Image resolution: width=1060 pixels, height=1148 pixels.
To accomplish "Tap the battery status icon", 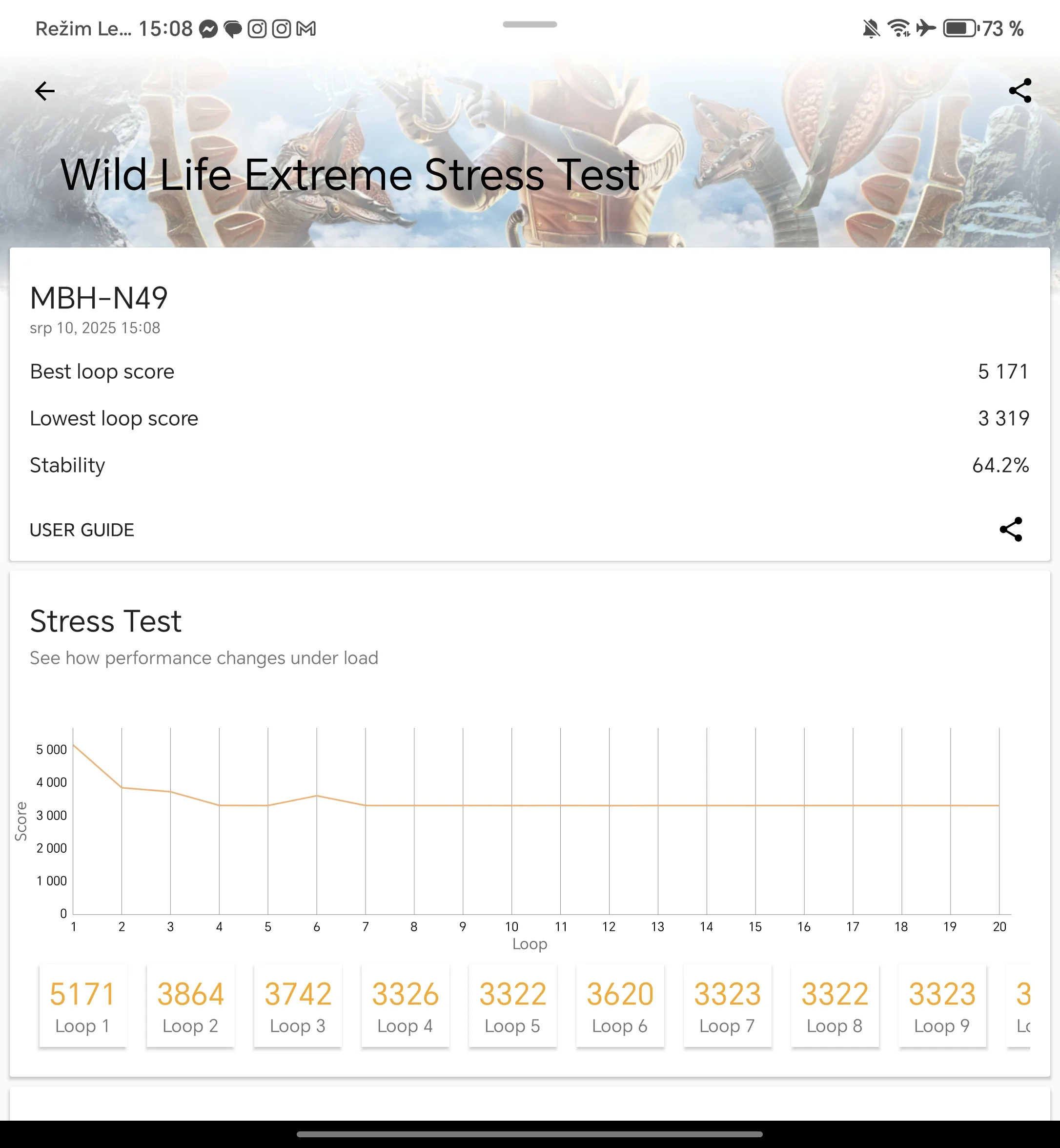I will pyautogui.click(x=960, y=28).
